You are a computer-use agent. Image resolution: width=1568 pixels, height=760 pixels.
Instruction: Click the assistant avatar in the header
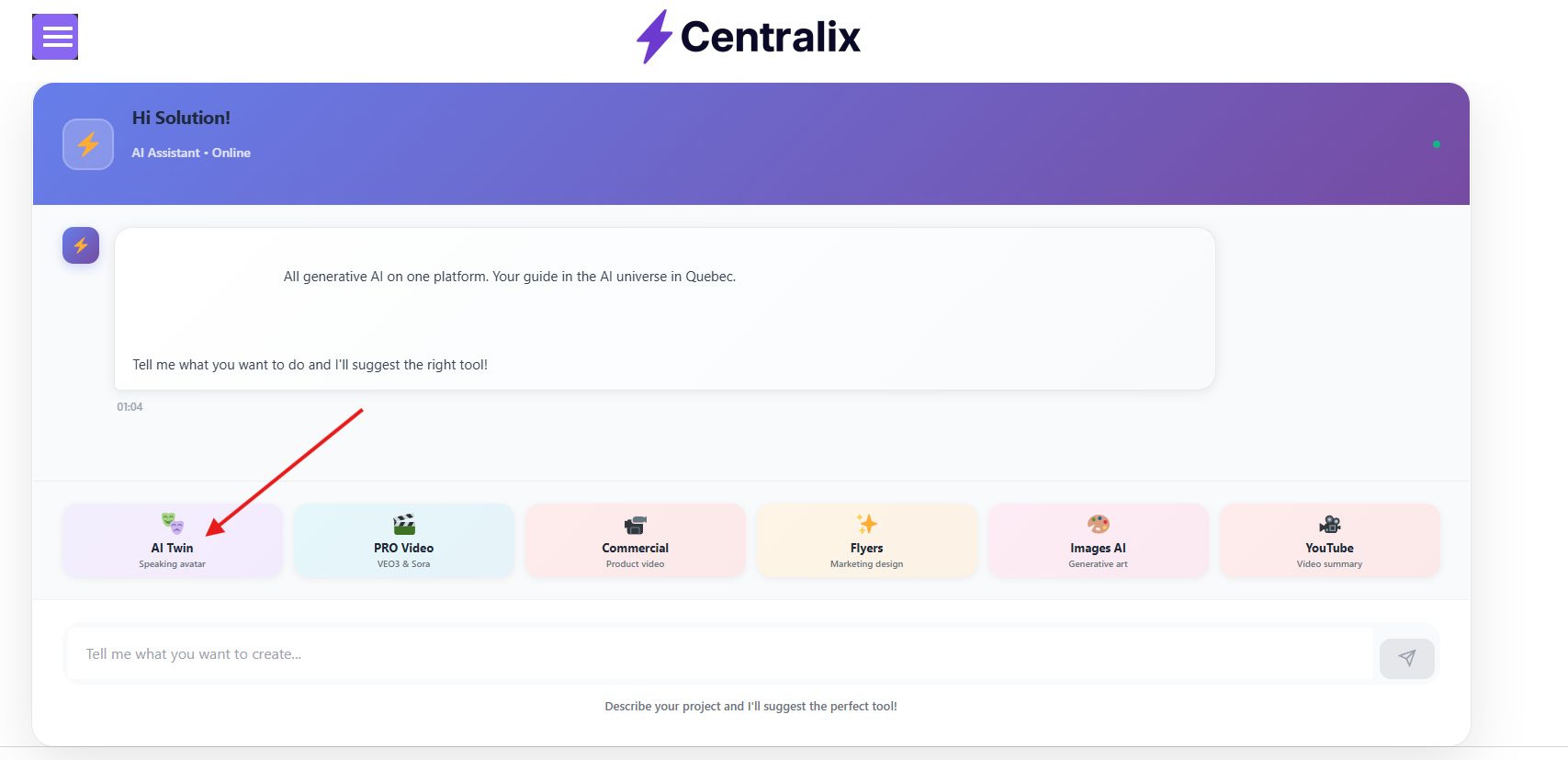pos(88,144)
